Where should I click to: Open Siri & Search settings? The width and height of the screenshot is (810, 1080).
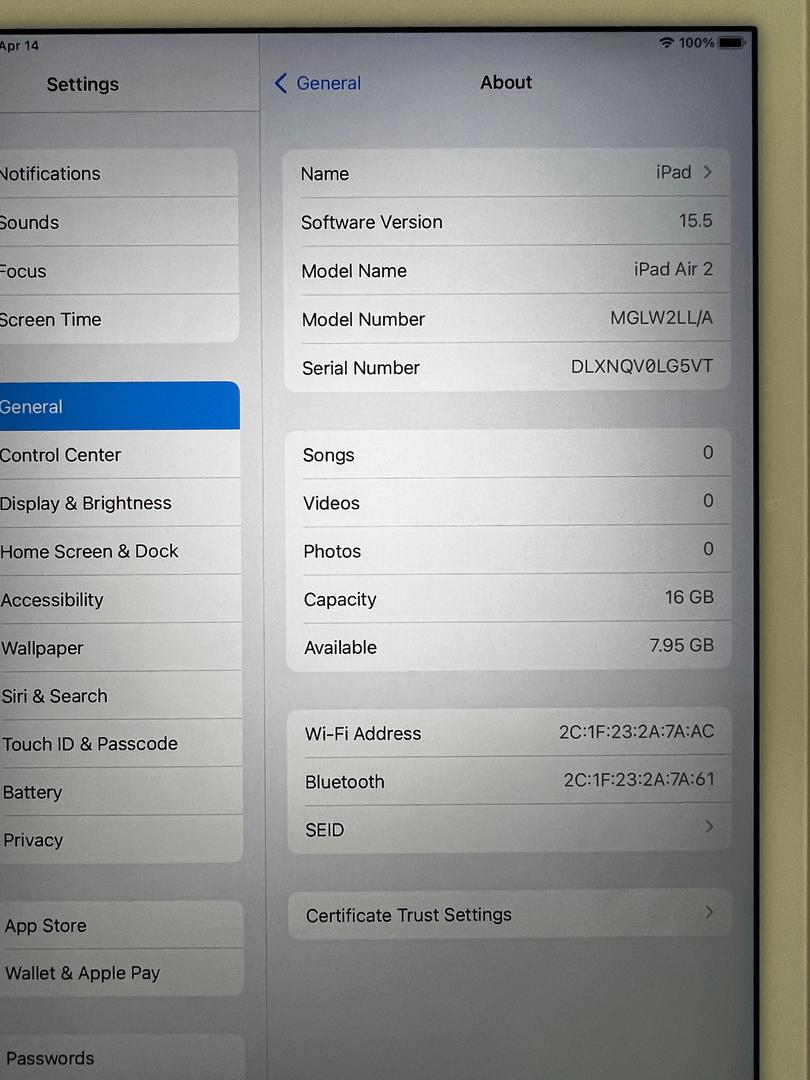[x=121, y=696]
